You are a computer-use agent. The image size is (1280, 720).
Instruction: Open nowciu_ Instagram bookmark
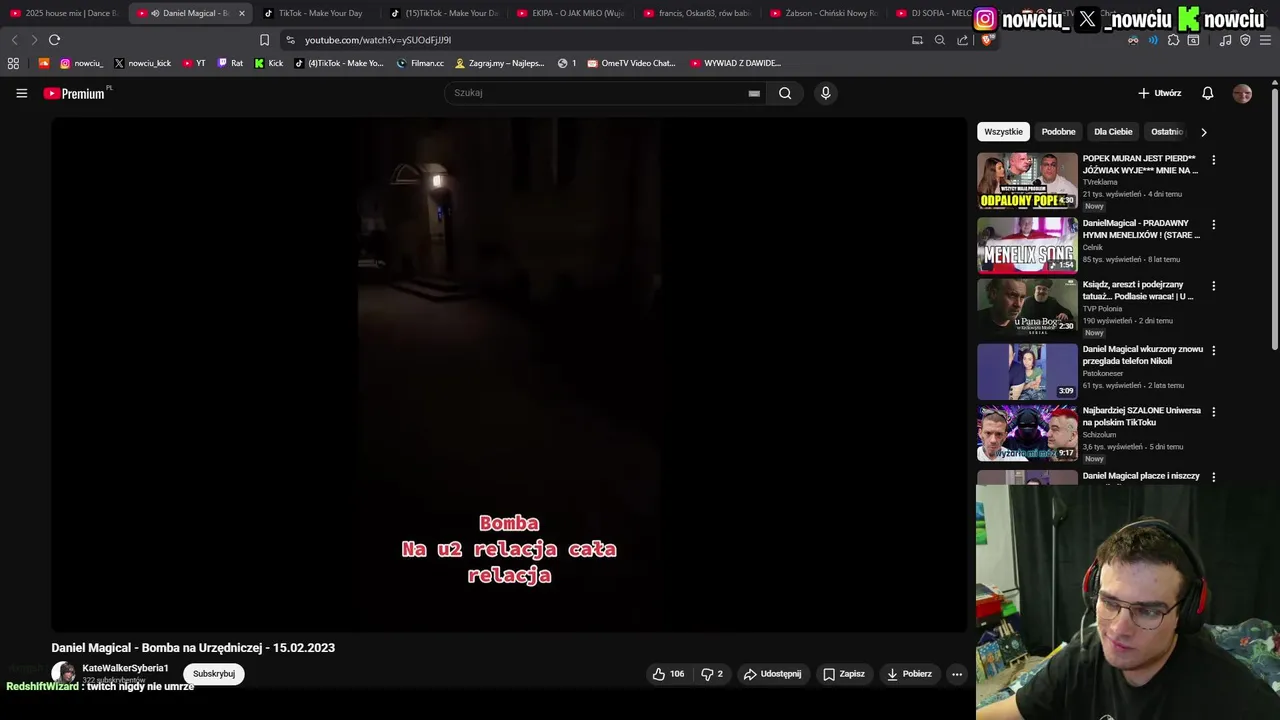click(81, 63)
